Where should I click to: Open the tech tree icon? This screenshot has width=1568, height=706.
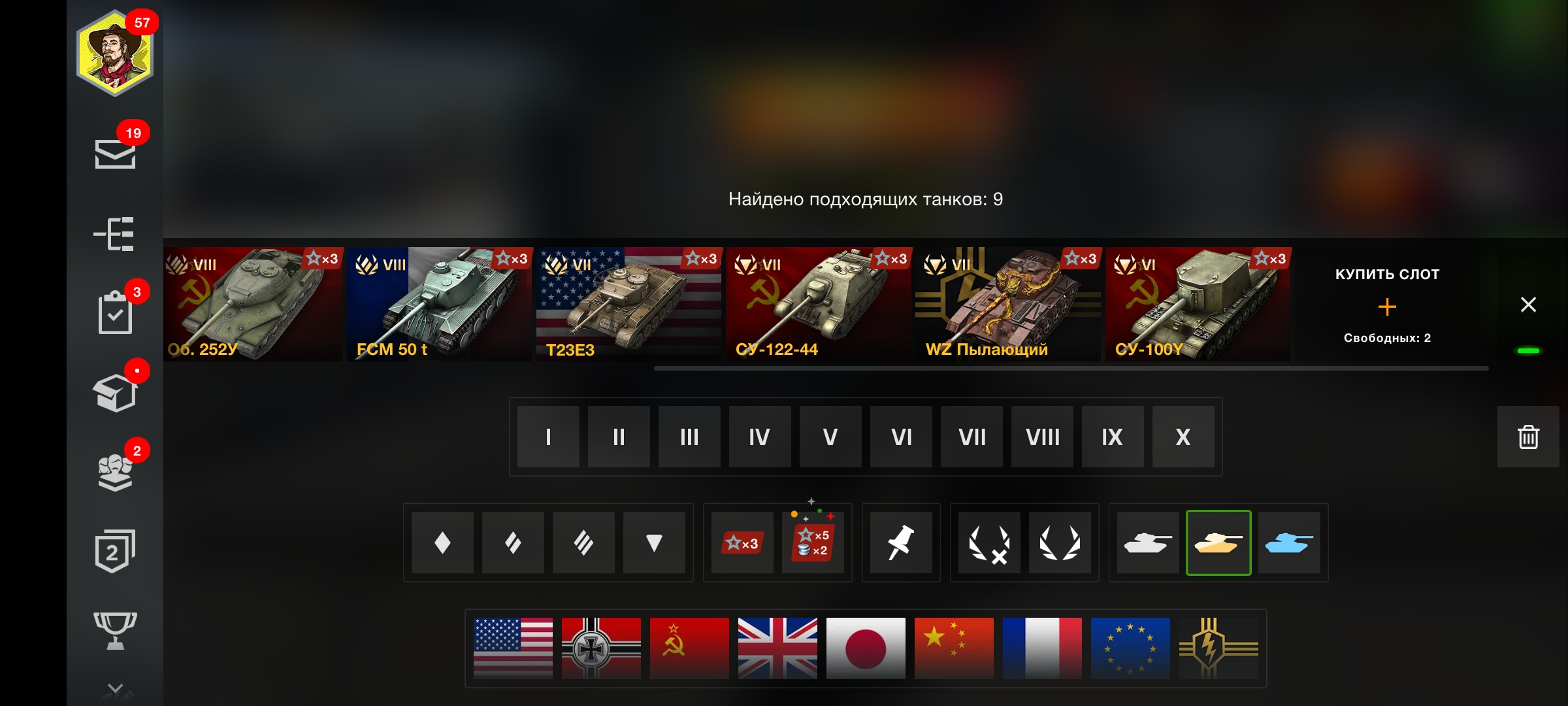[x=115, y=234]
